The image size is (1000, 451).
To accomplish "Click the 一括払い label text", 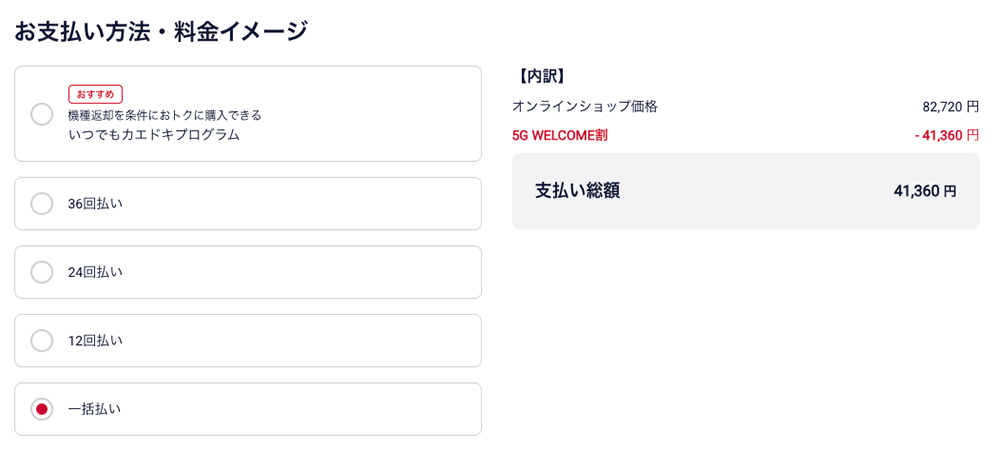I will tap(94, 409).
